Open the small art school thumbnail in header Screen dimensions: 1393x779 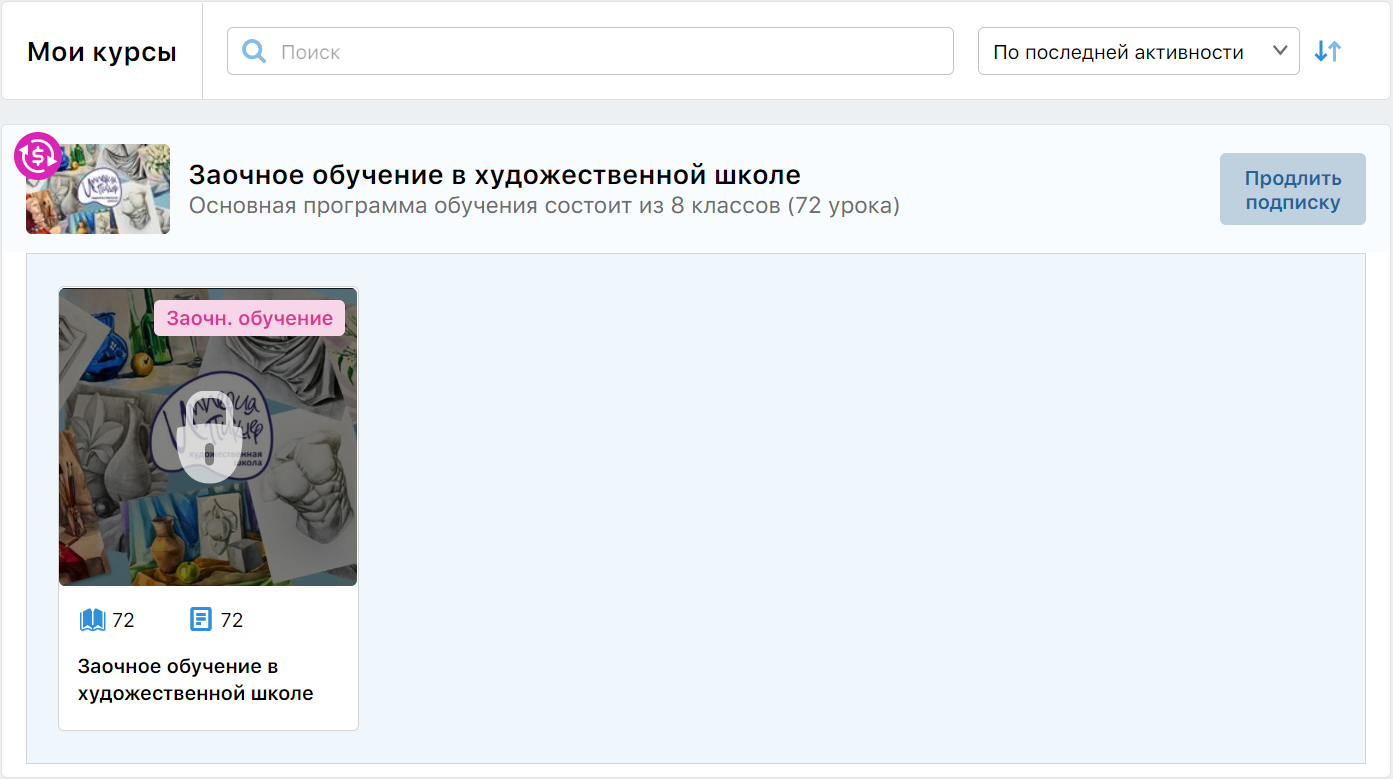[x=98, y=189]
